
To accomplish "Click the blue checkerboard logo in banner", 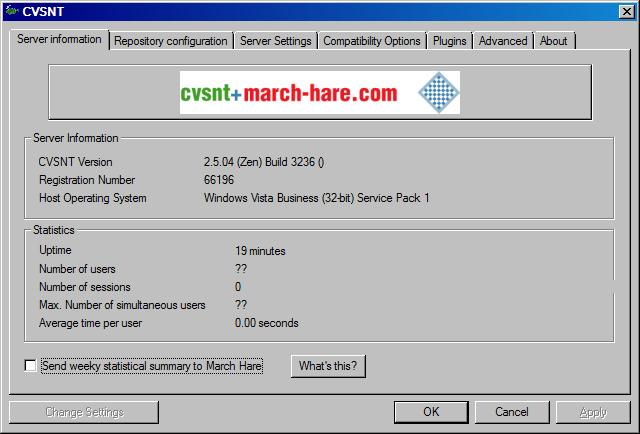I will point(437,93).
